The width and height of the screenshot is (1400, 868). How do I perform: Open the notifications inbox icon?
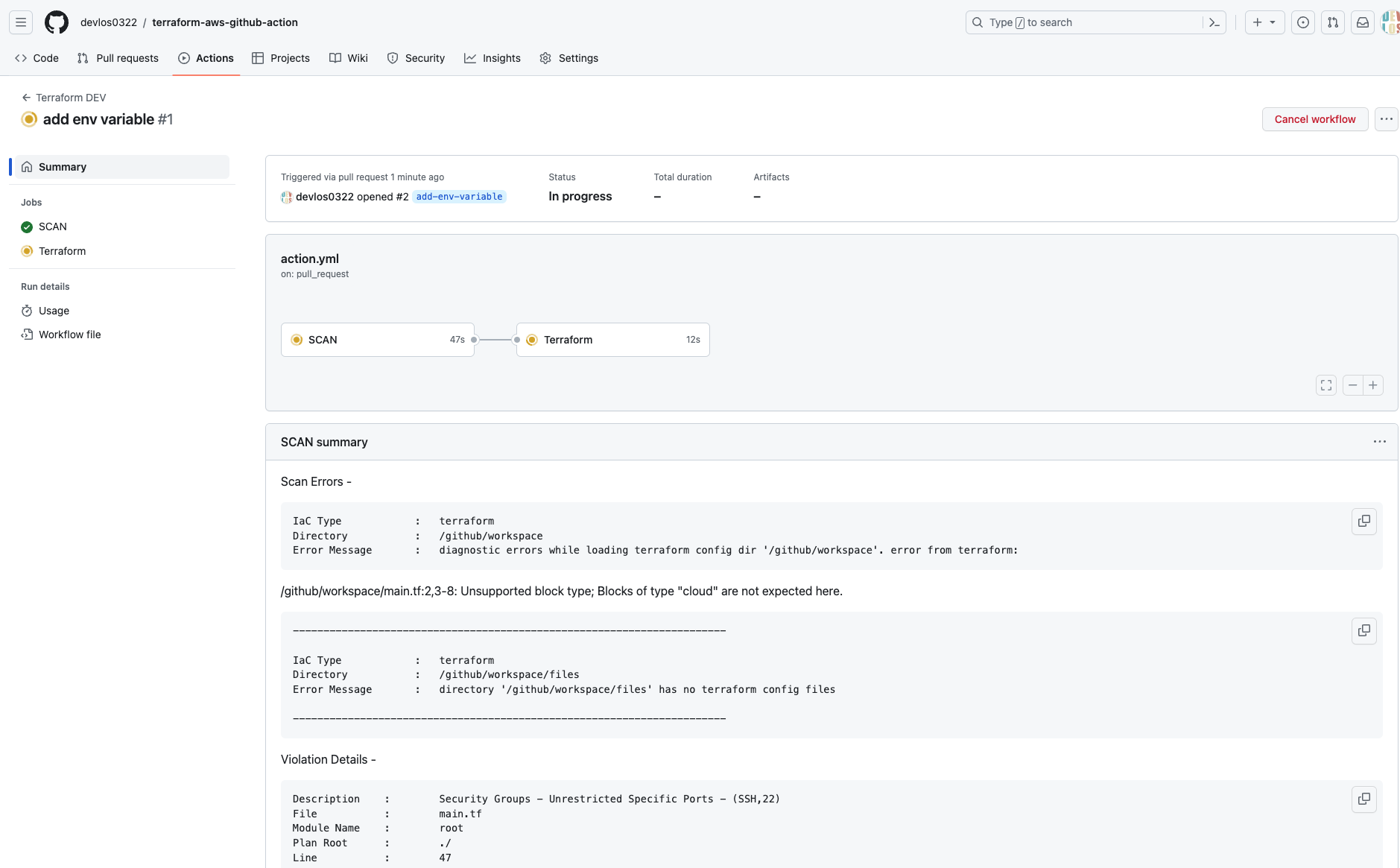(1363, 22)
